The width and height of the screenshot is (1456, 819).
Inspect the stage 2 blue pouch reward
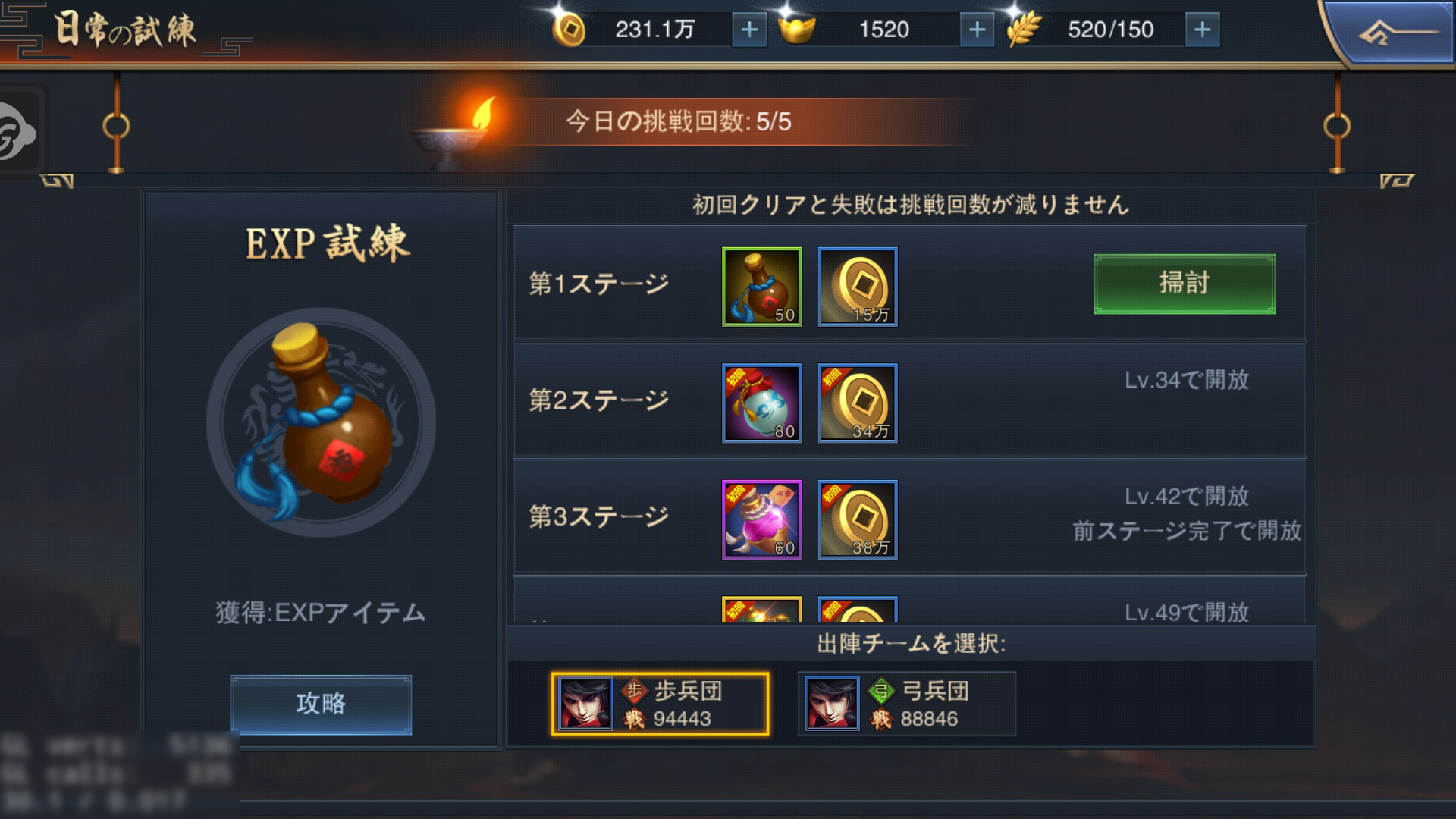pyautogui.click(x=761, y=403)
